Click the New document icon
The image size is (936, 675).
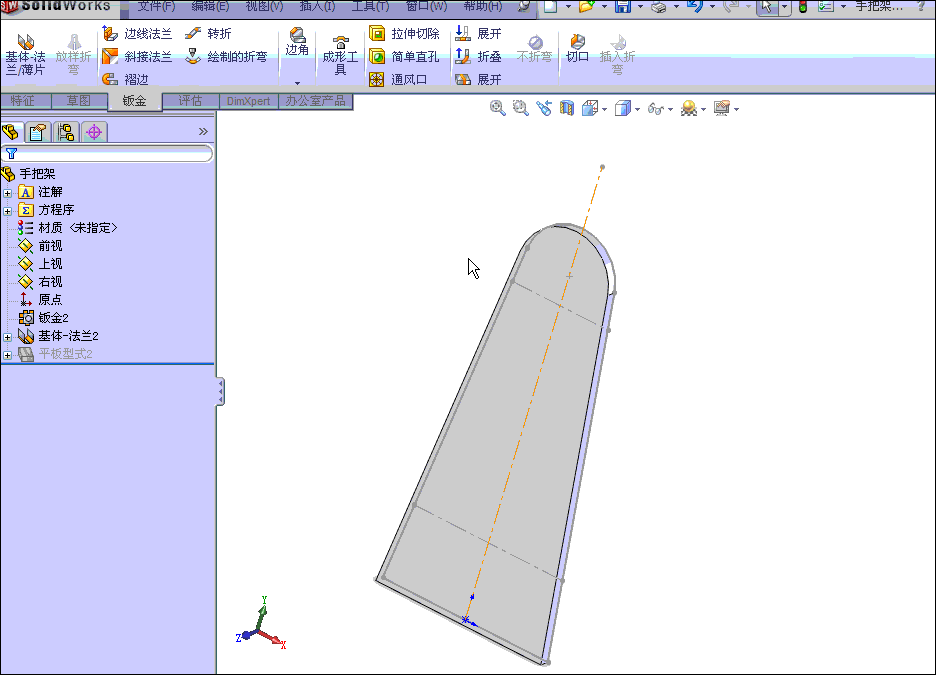tap(551, 7)
